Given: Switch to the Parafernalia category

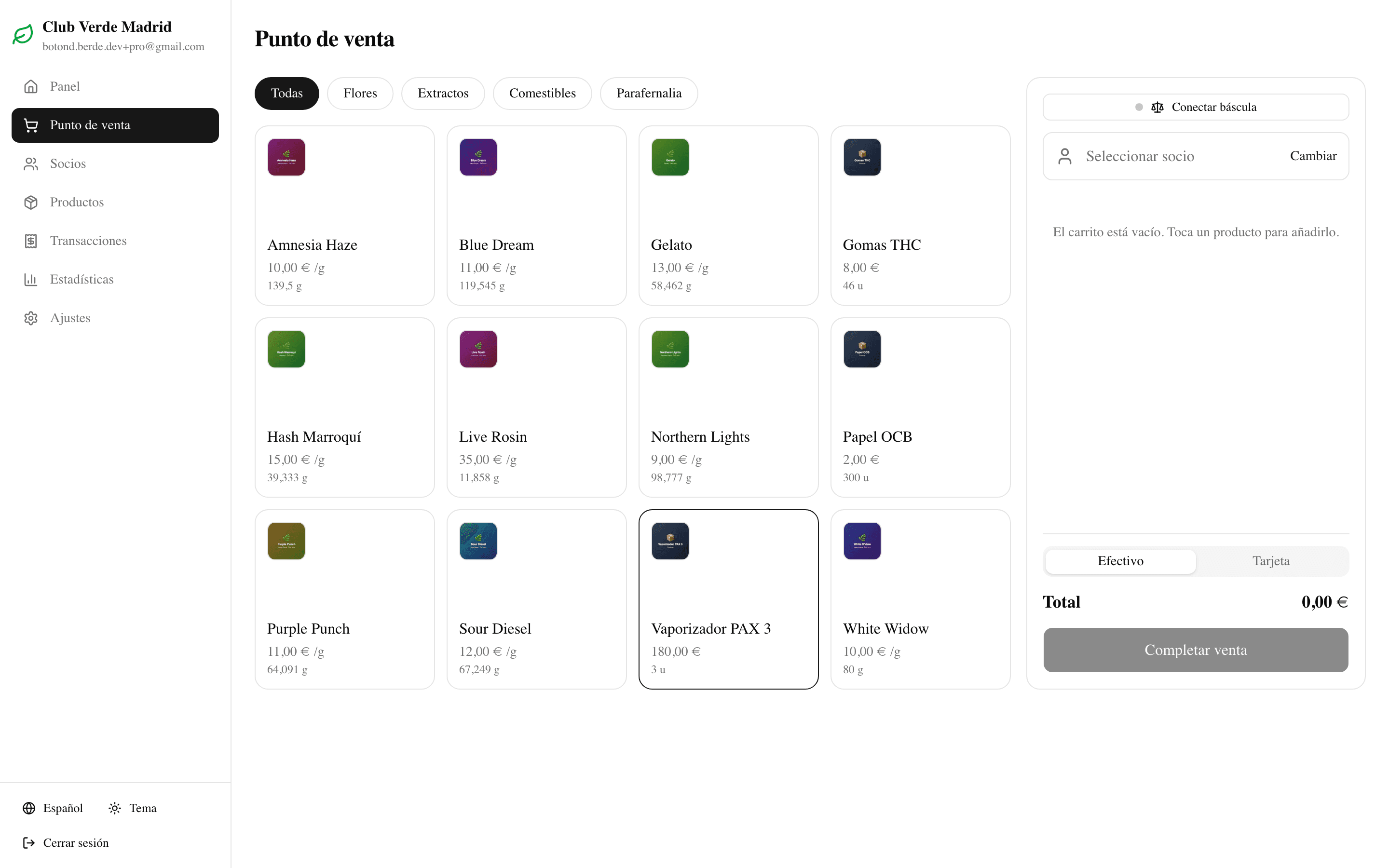Looking at the screenshot, I should pos(649,93).
